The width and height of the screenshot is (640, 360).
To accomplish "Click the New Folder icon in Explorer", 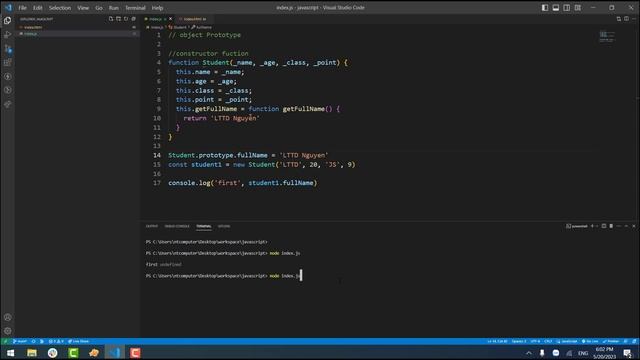I will [x=118, y=19].
